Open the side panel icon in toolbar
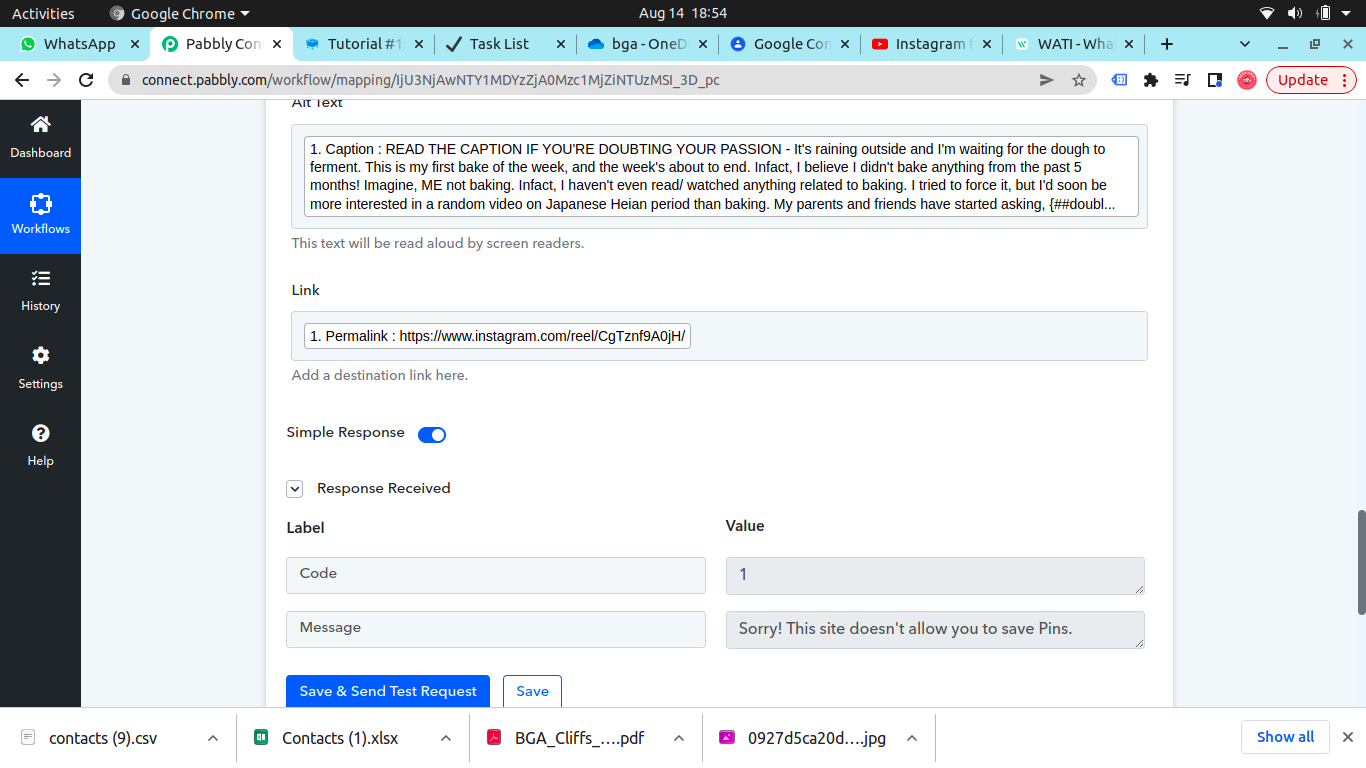The height and width of the screenshot is (768, 1366). [1215, 80]
